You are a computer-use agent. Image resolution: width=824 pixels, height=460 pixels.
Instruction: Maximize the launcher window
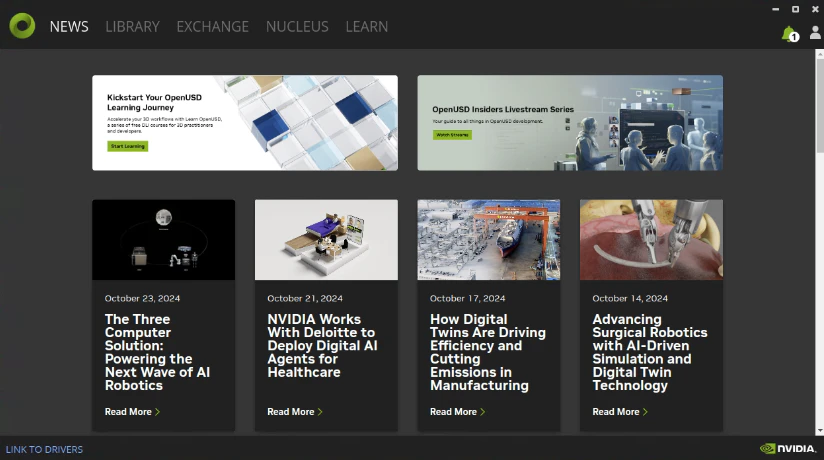tap(796, 9)
